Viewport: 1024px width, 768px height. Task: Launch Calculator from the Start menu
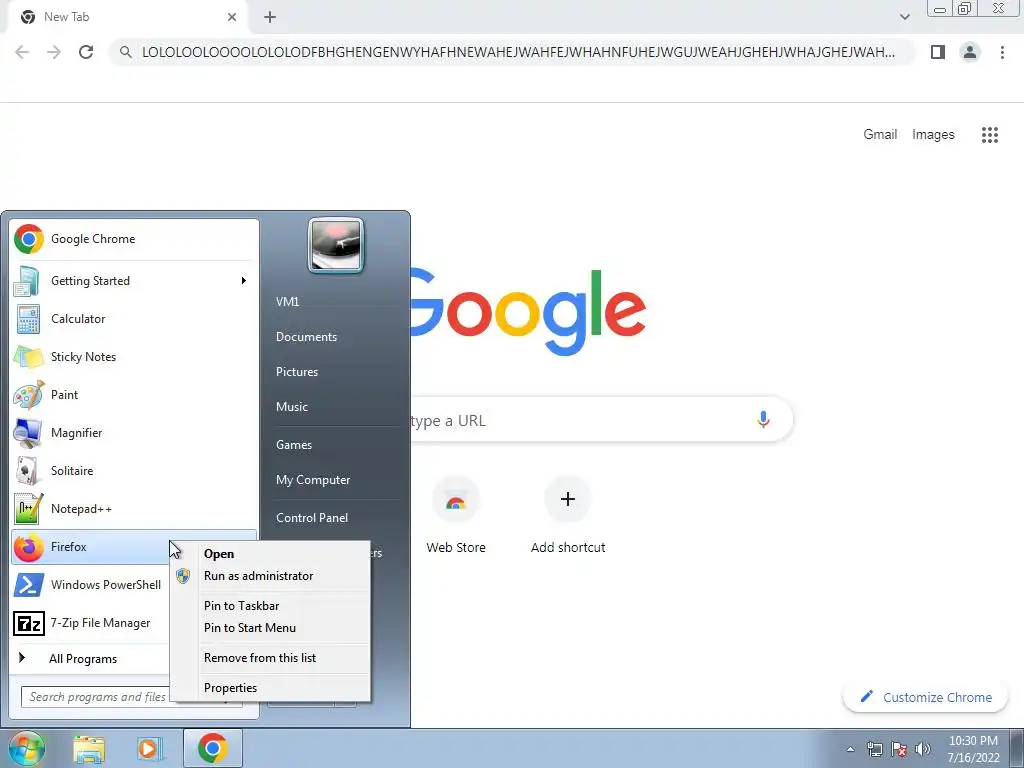point(133,319)
